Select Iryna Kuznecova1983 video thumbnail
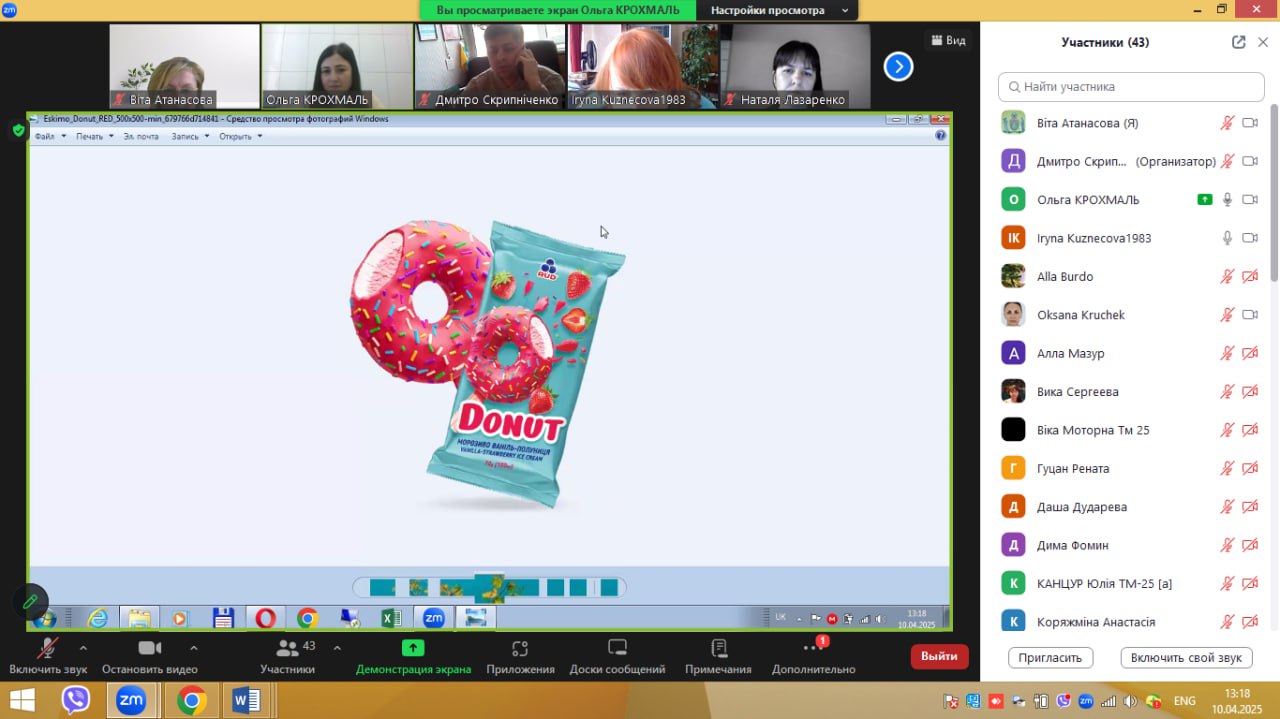Screen dimensions: 1280x719 click(x=643, y=66)
